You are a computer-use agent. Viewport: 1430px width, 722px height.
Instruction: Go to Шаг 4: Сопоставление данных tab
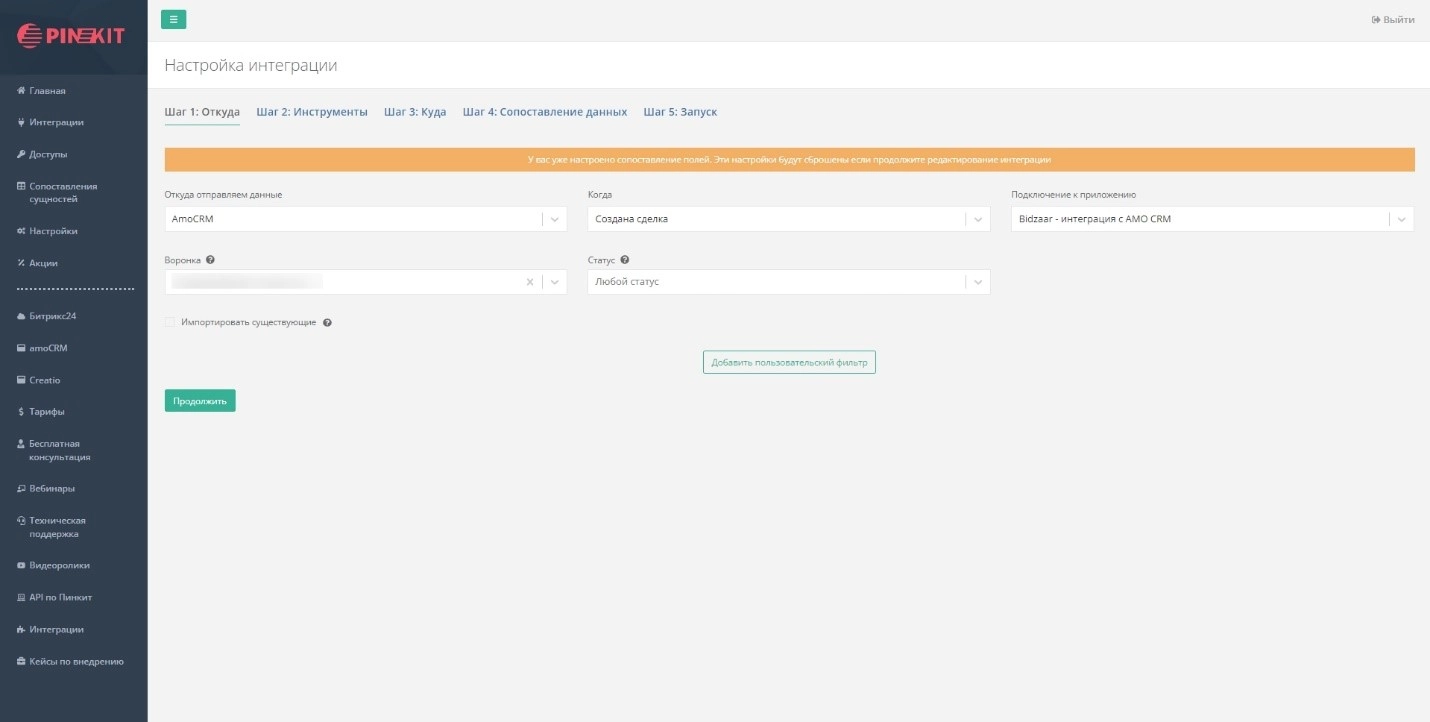(x=544, y=112)
